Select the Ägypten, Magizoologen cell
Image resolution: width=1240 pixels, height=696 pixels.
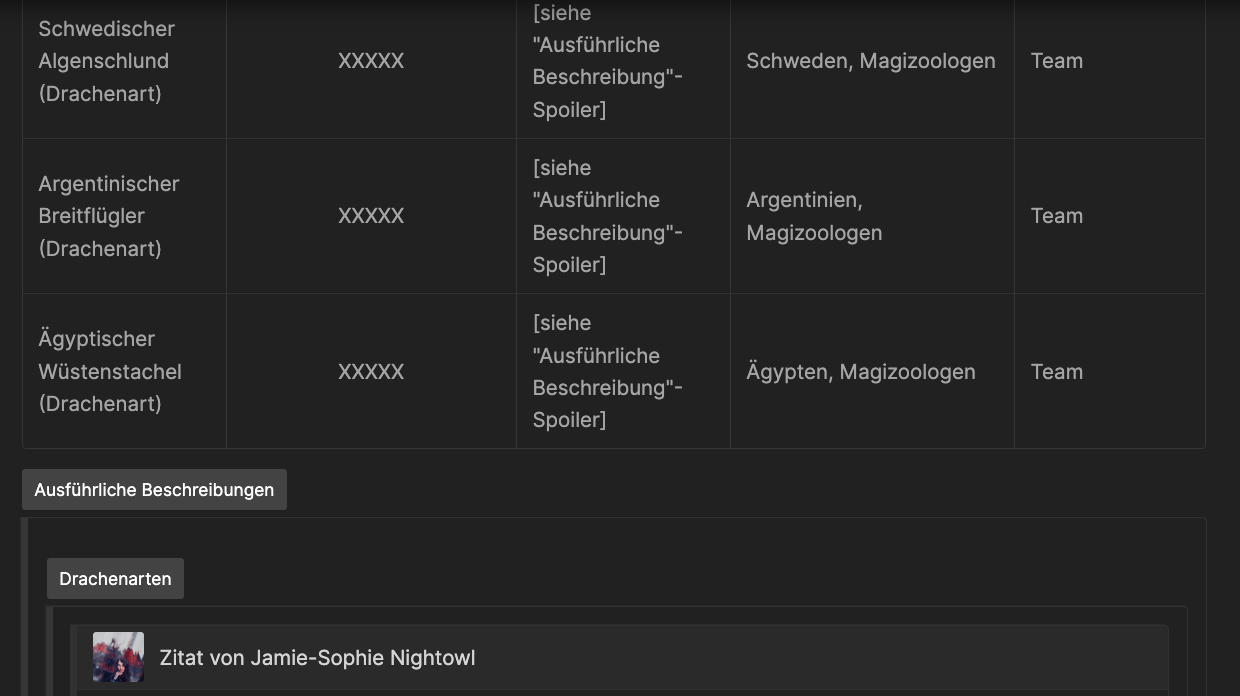[860, 372]
